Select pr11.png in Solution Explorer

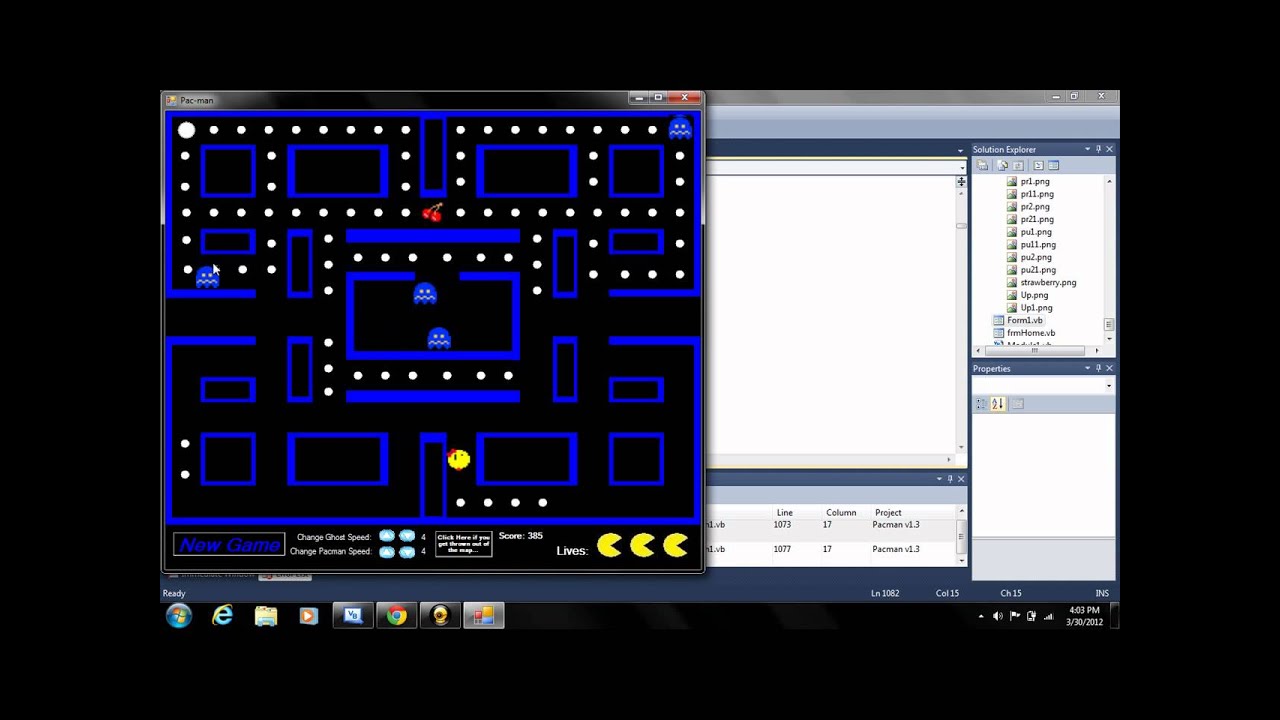click(x=1030, y=194)
